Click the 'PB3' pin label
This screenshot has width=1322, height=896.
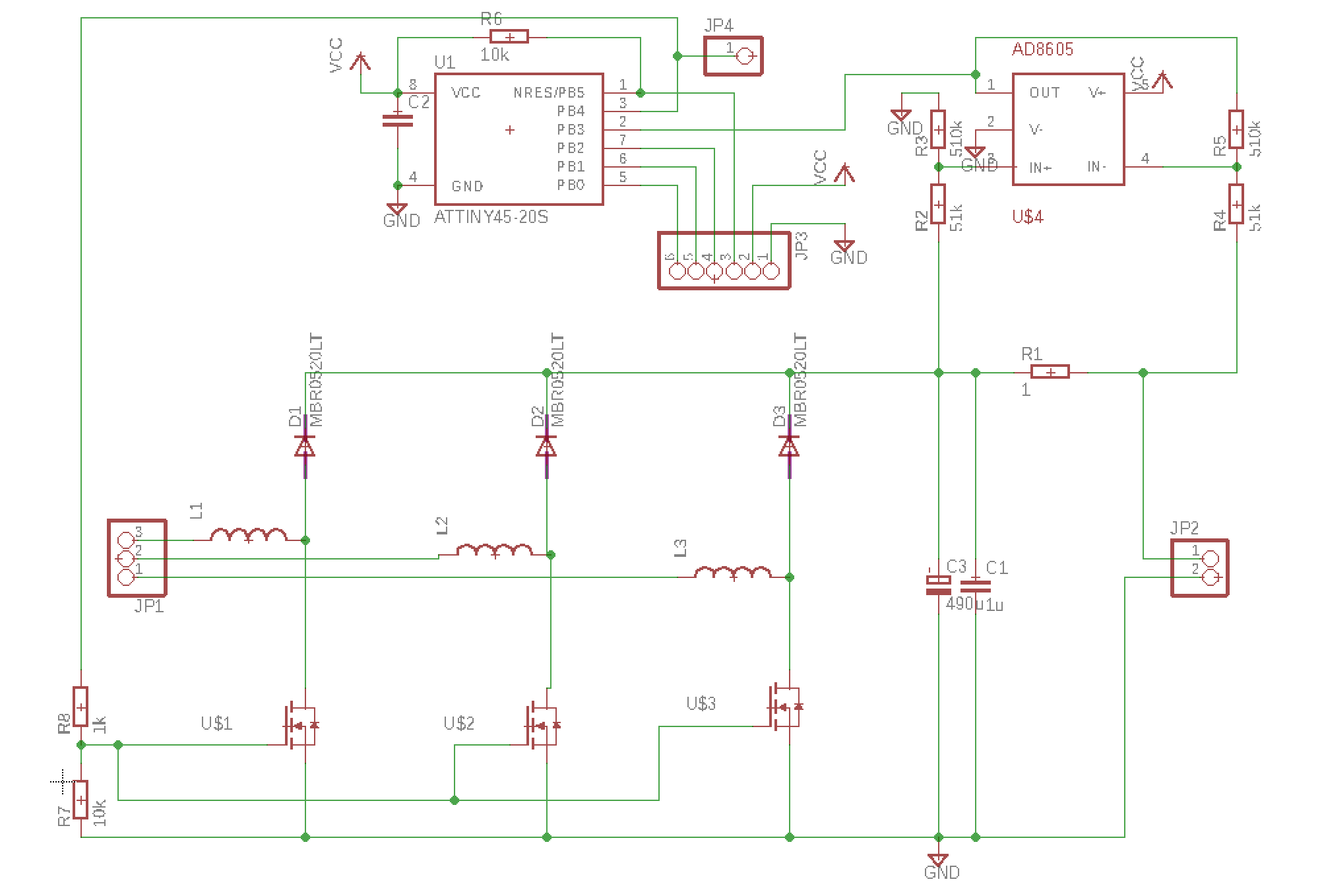point(571,129)
